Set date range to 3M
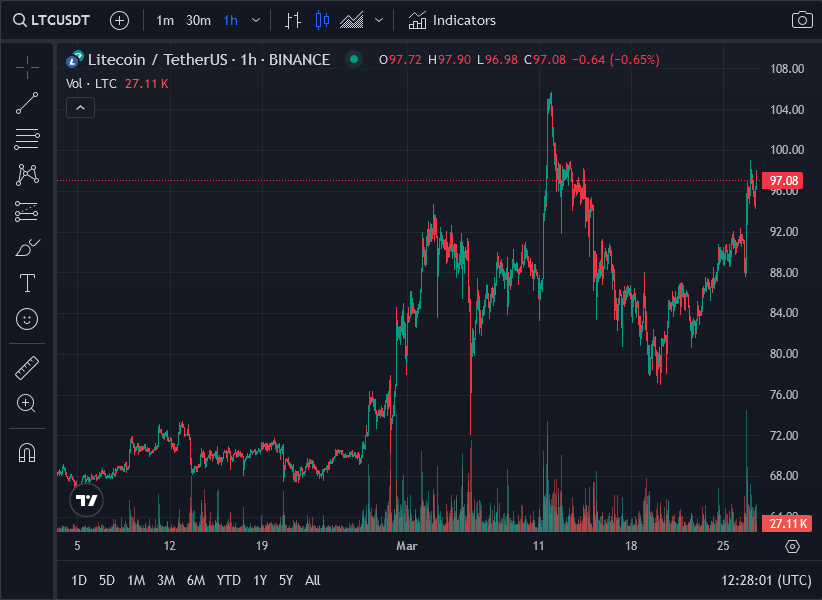 pos(166,581)
